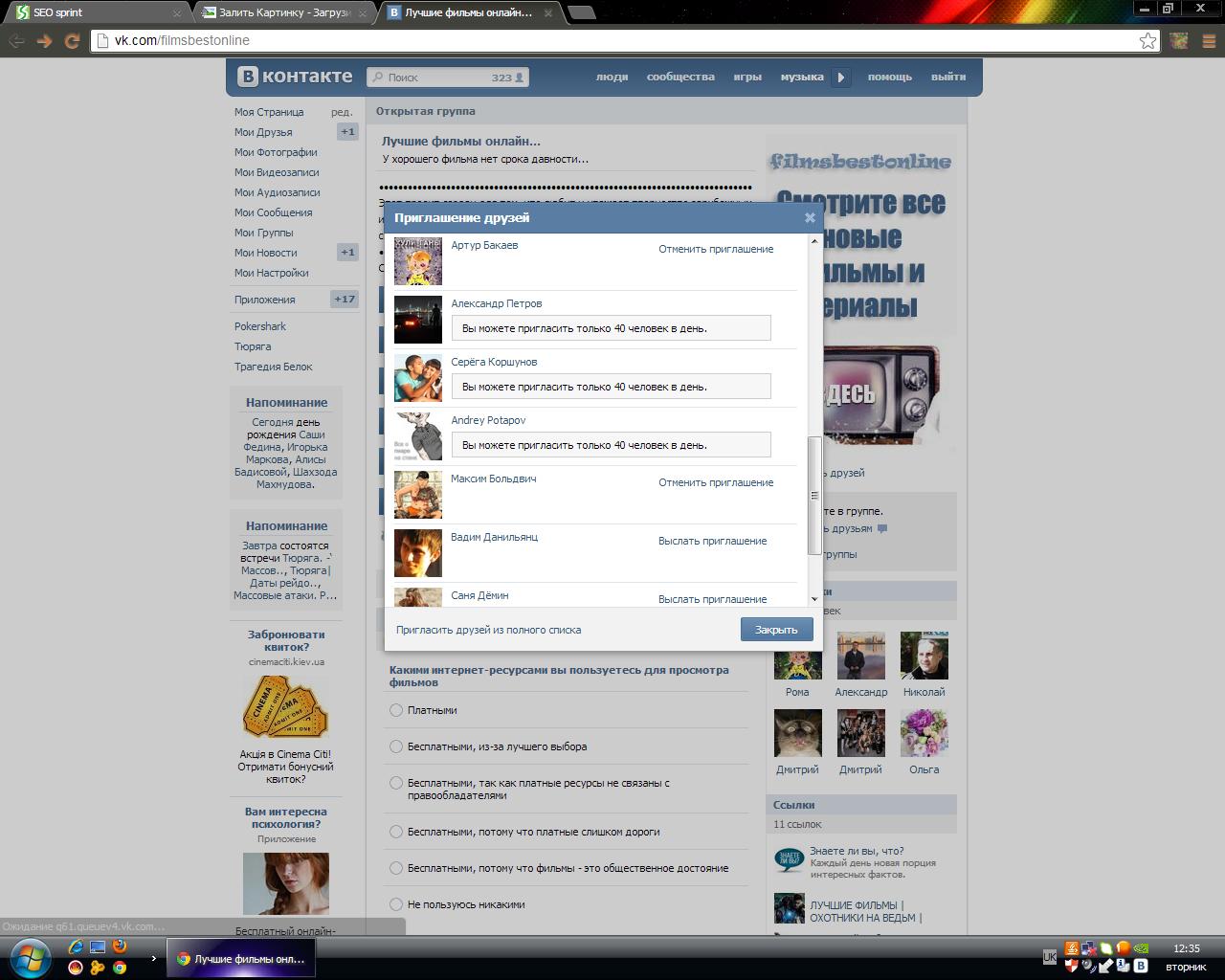
Task: Send an invitation to Саня Дёмин
Action: [713, 599]
